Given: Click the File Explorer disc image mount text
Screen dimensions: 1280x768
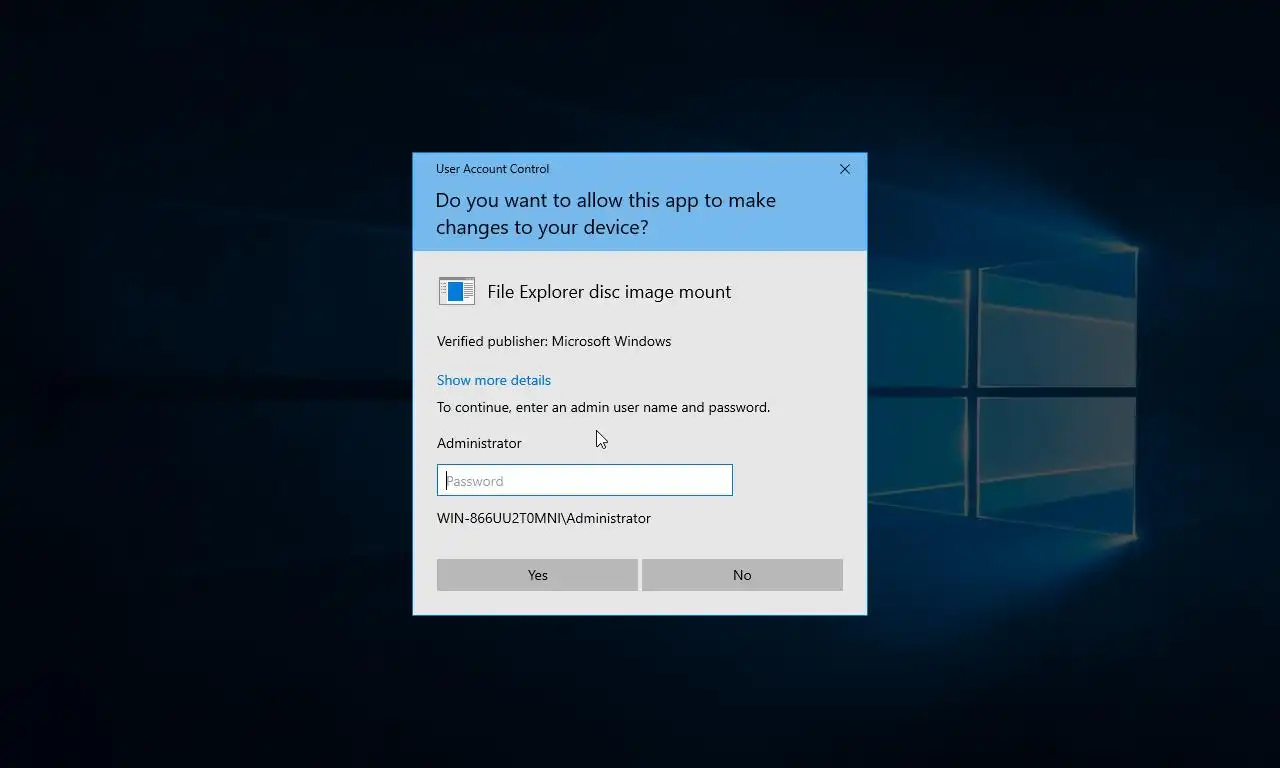Looking at the screenshot, I should click(x=609, y=292).
